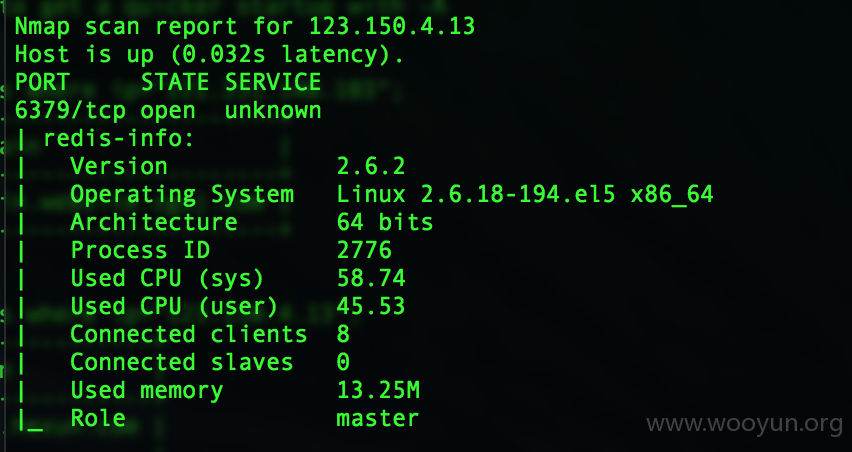Click the SERVICE column header

click(273, 83)
